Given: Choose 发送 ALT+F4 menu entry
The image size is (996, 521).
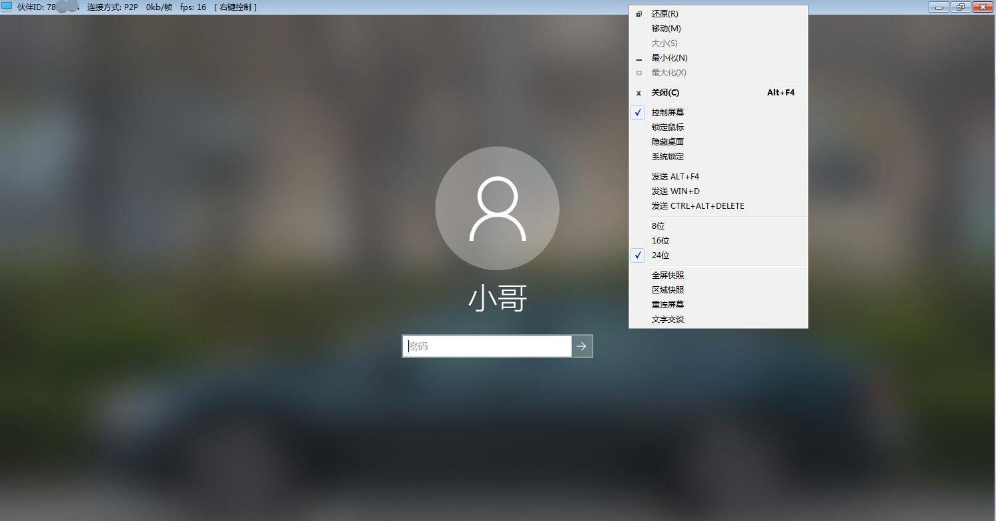Looking at the screenshot, I should pos(718,177).
